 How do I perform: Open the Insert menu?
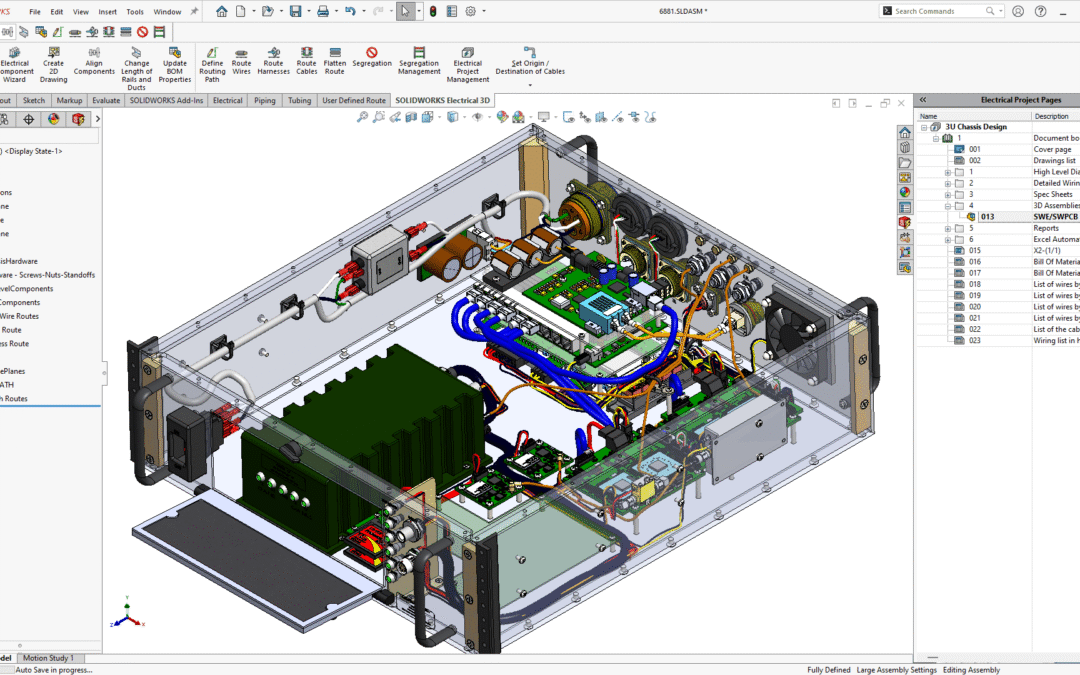pyautogui.click(x=107, y=11)
